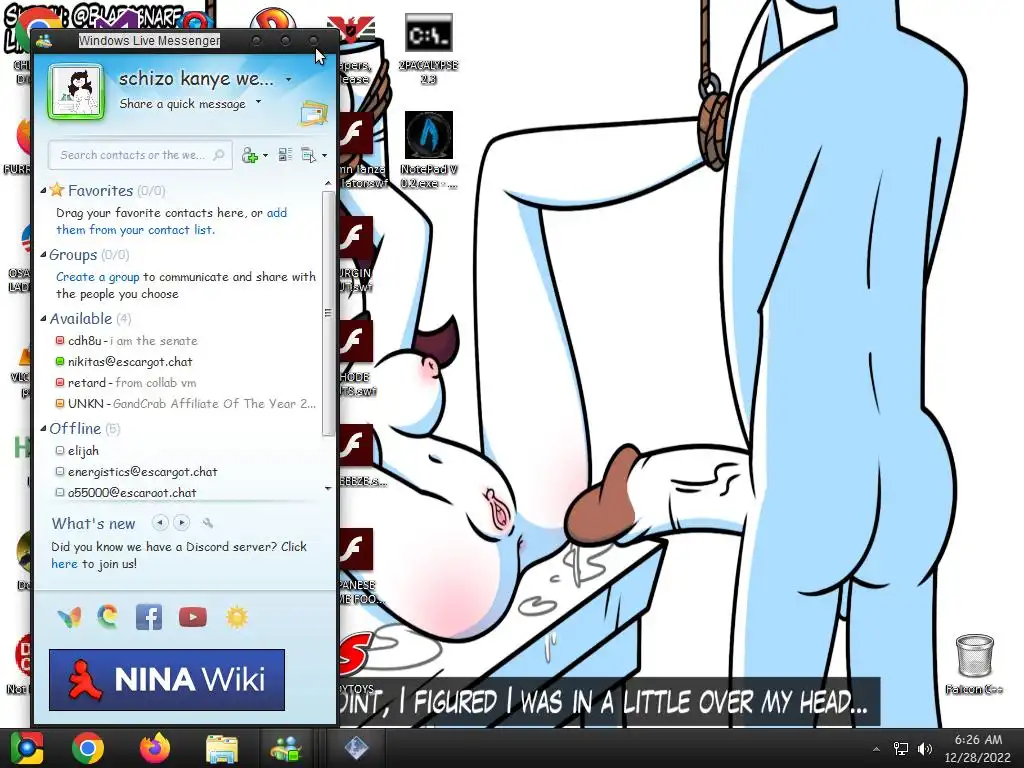Click the YouTube icon in Messenger
The width and height of the screenshot is (1024, 768).
pyautogui.click(x=193, y=617)
